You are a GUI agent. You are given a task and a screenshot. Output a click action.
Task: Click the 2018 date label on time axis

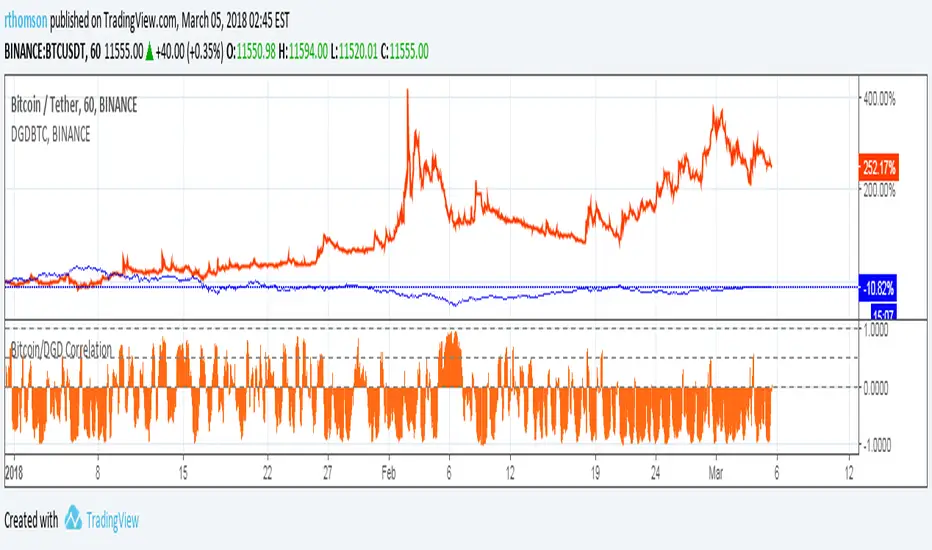[x=14, y=473]
